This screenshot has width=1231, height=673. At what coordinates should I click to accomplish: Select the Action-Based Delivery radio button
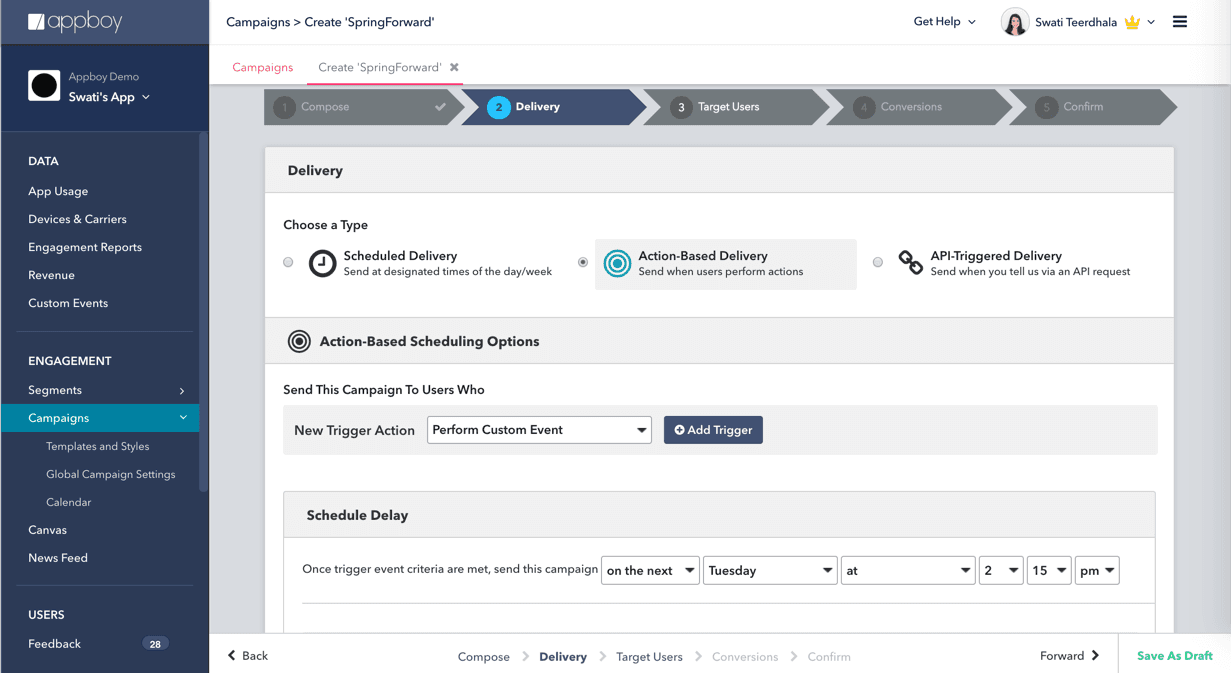click(x=583, y=263)
